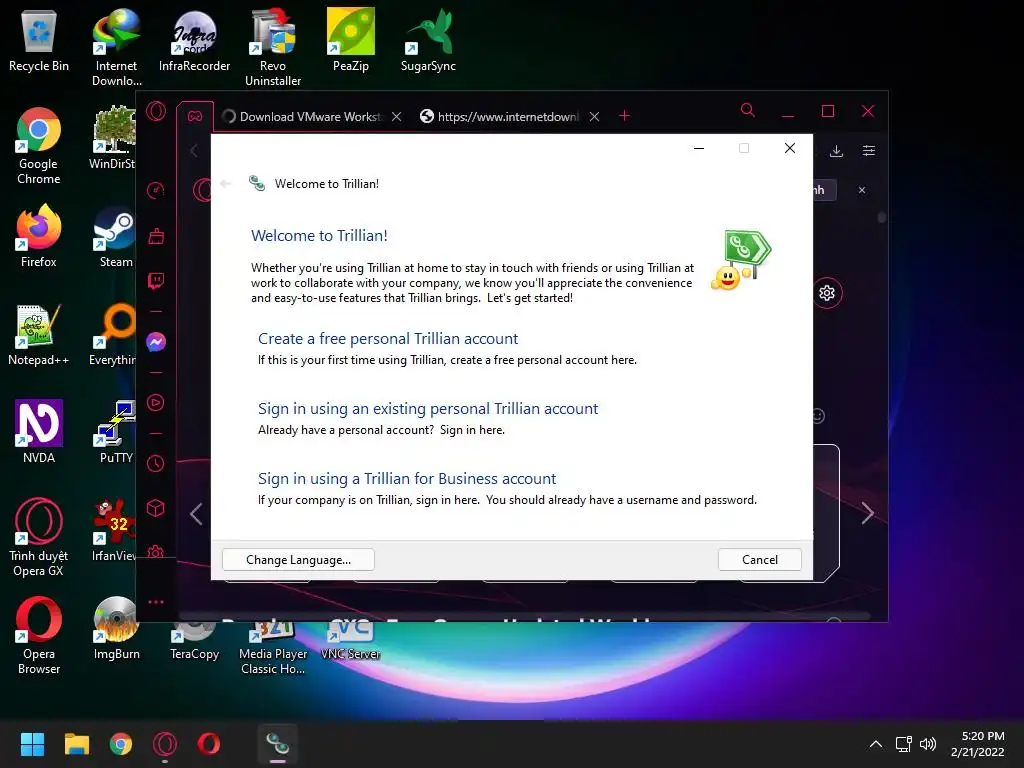Image resolution: width=1024 pixels, height=768 pixels.
Task: Launch InfraRecorder from the desktop
Action: 194,40
